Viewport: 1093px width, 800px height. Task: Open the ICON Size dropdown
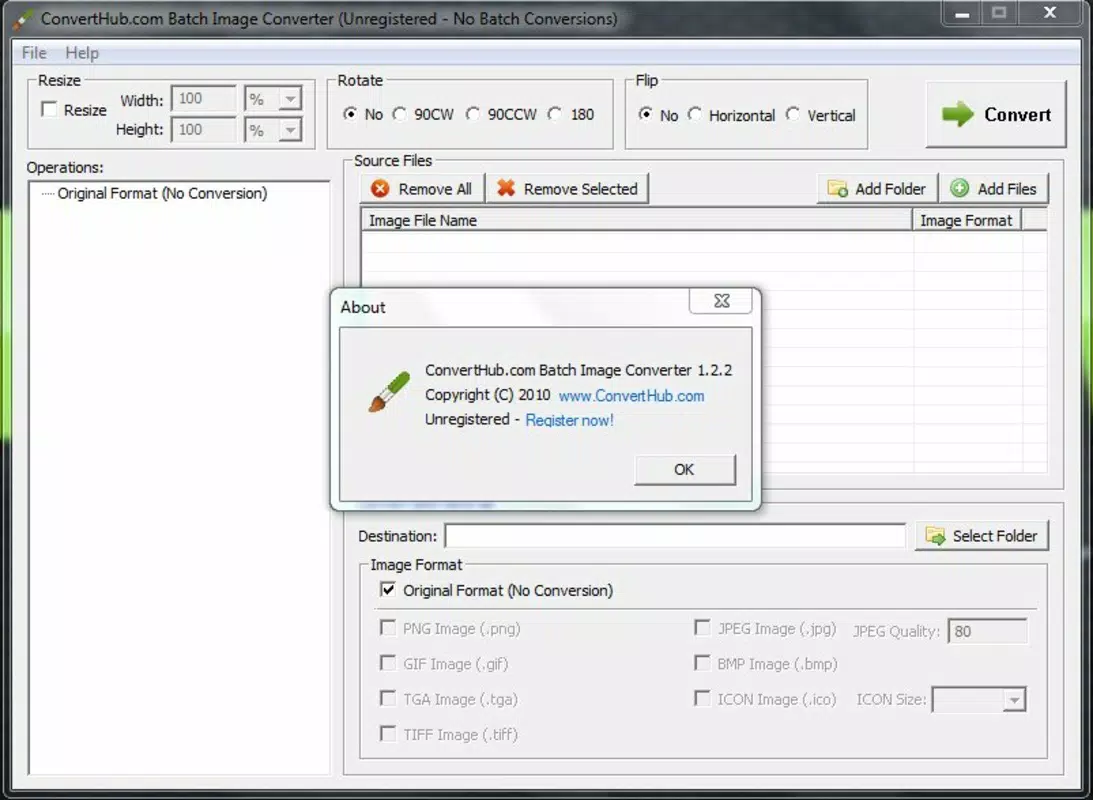(1014, 699)
